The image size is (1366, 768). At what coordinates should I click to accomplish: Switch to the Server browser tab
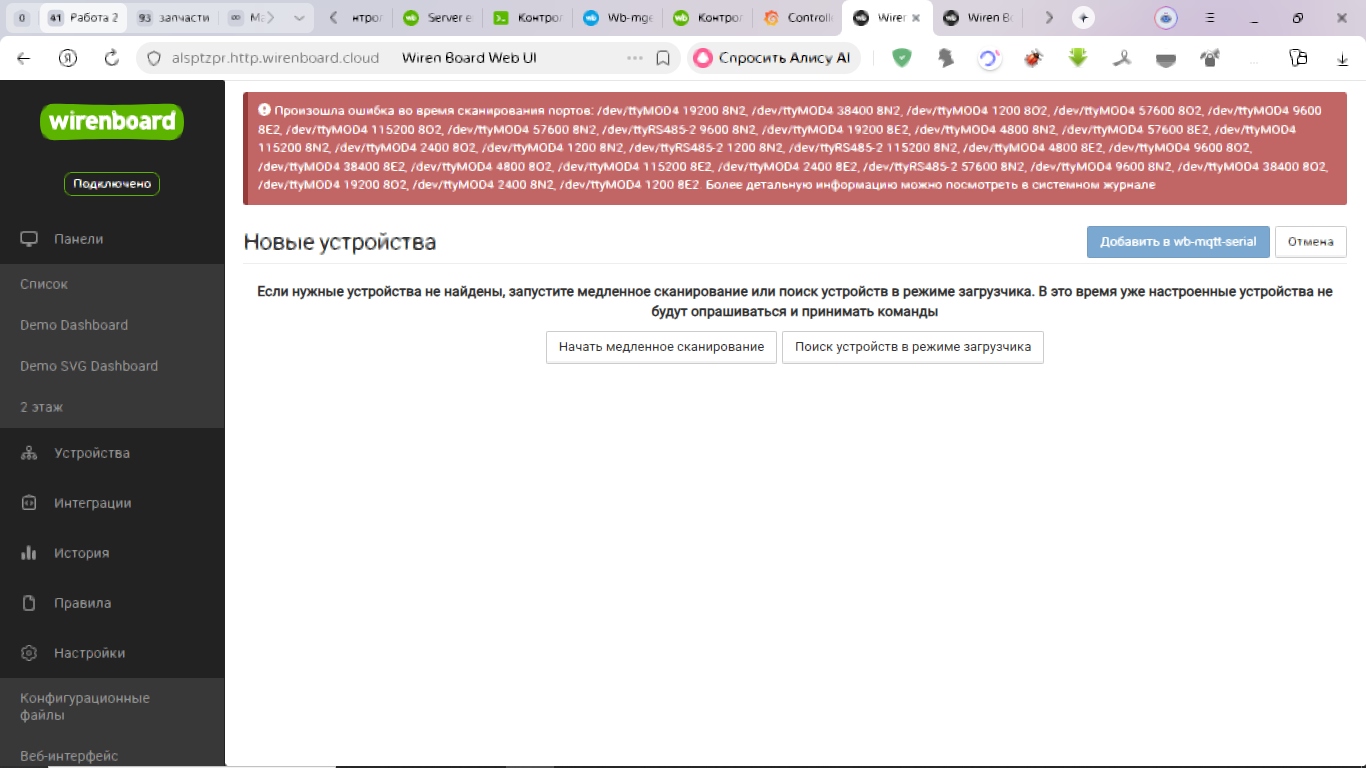coord(436,18)
